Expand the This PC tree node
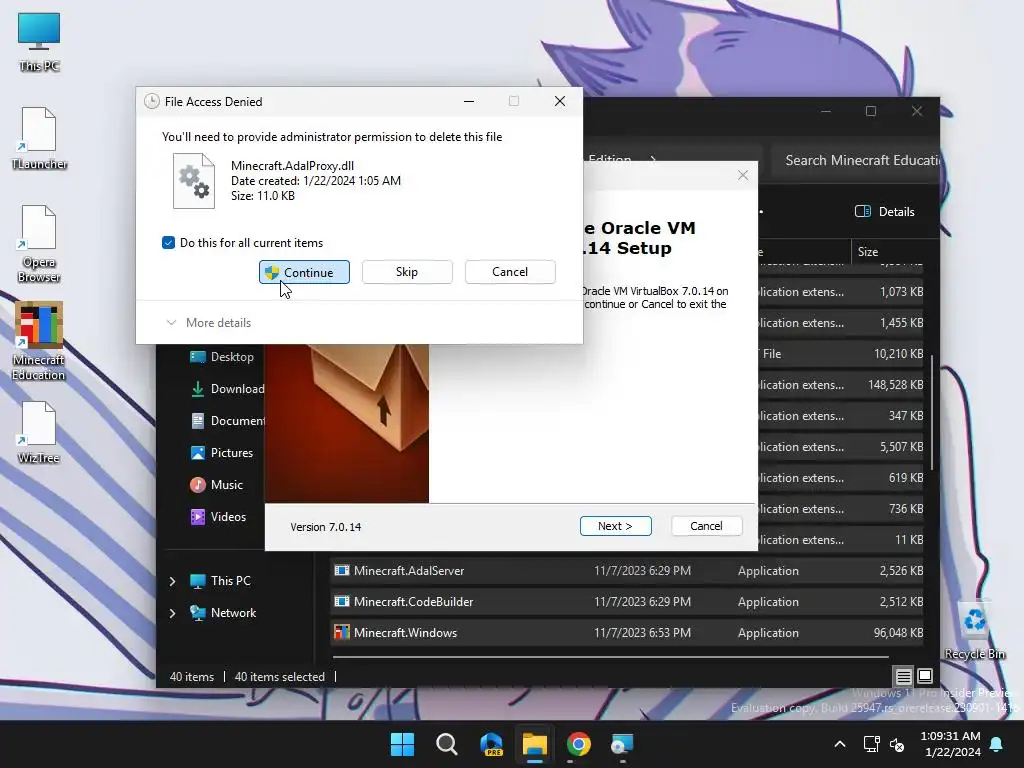1024x768 pixels. coord(172,581)
